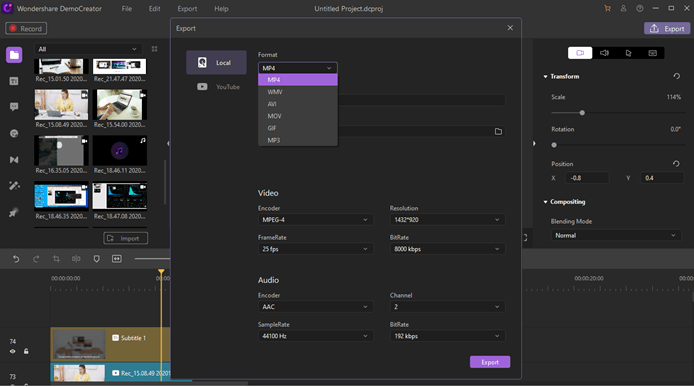Toggle visibility eye on track 74
Screen dimensions: 694x387
click(12, 351)
